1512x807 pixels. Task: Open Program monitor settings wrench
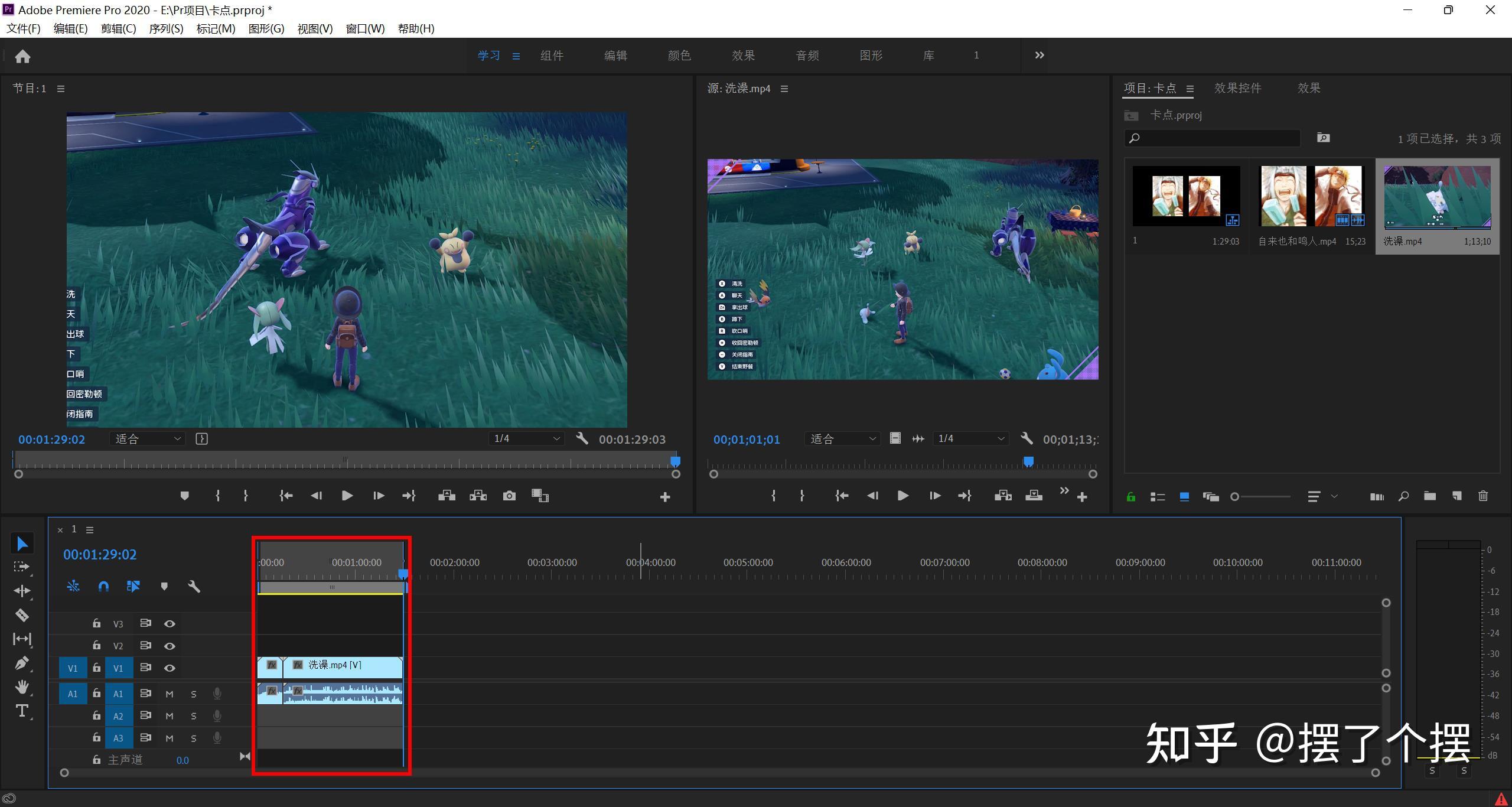[582, 438]
